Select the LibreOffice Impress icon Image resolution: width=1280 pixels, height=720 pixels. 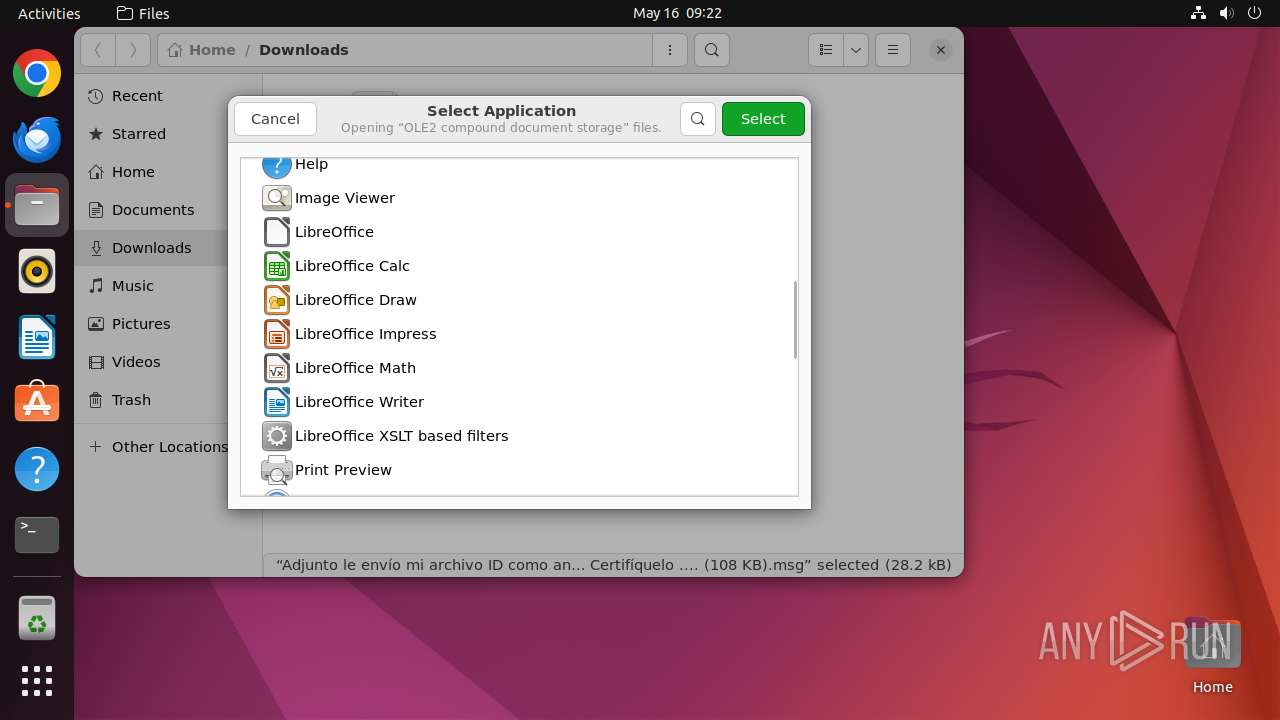tap(277, 334)
